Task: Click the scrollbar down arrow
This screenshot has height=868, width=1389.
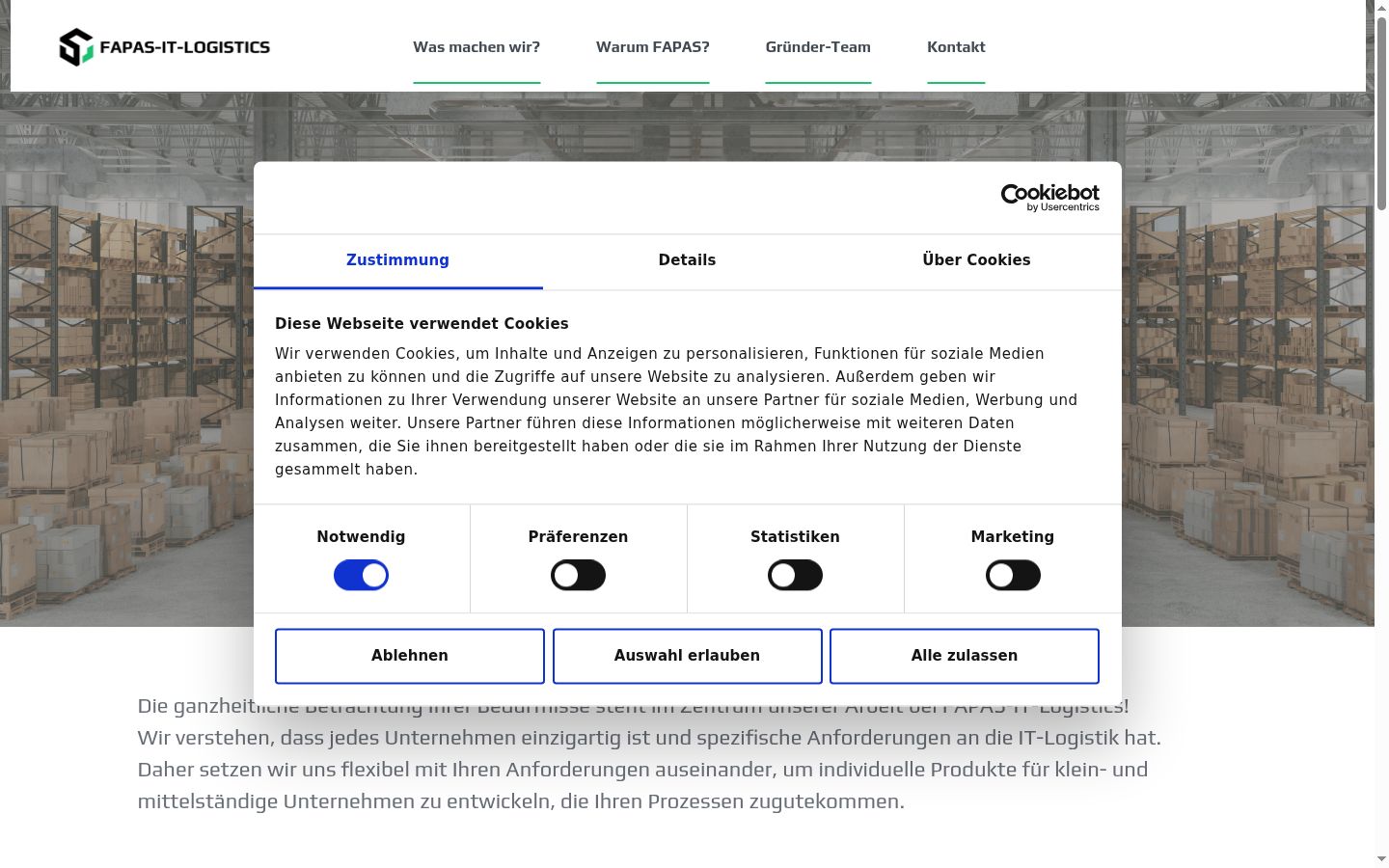Action: tap(1381, 859)
